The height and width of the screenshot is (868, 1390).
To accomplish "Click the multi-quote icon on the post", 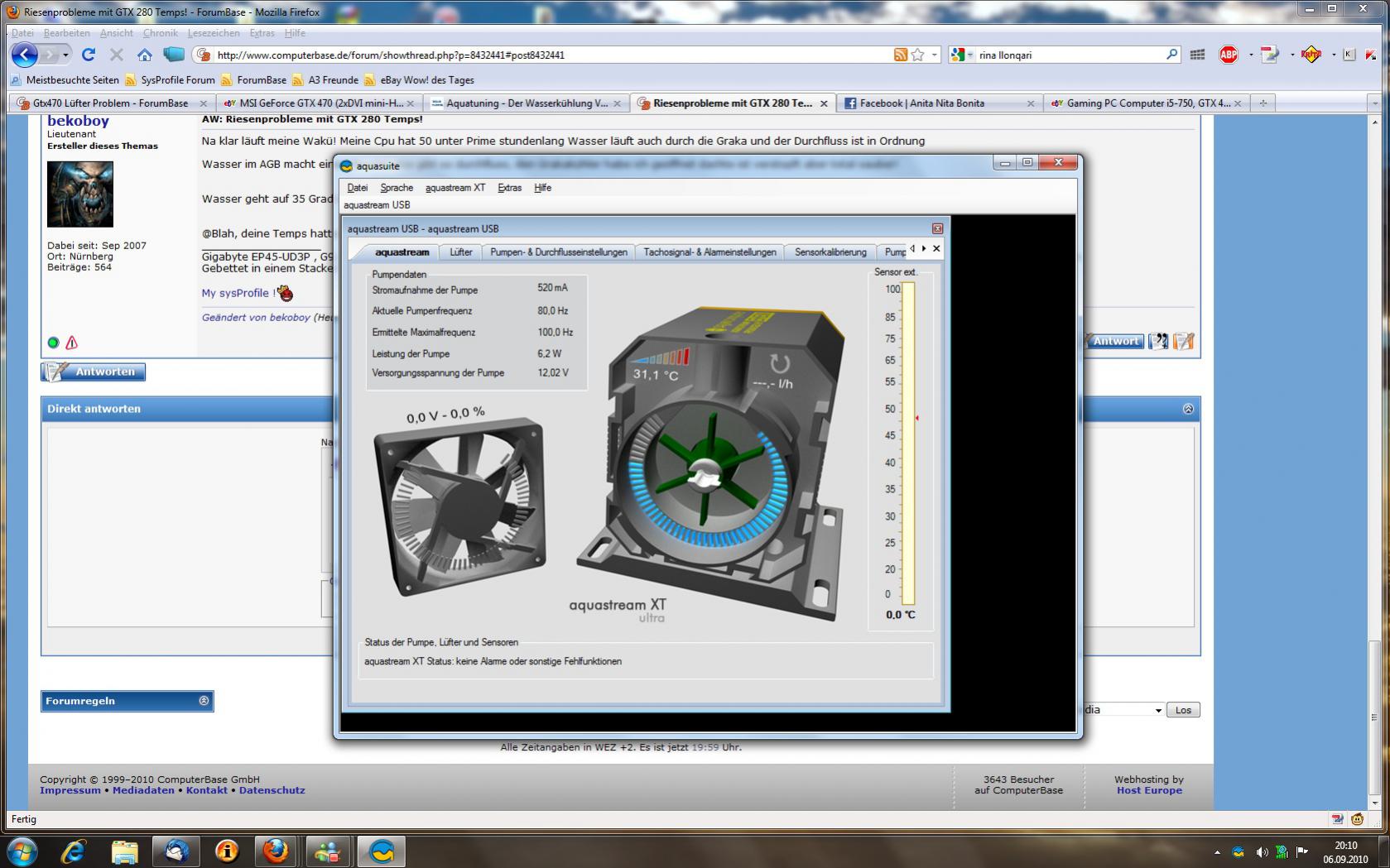I will pos(1158,341).
